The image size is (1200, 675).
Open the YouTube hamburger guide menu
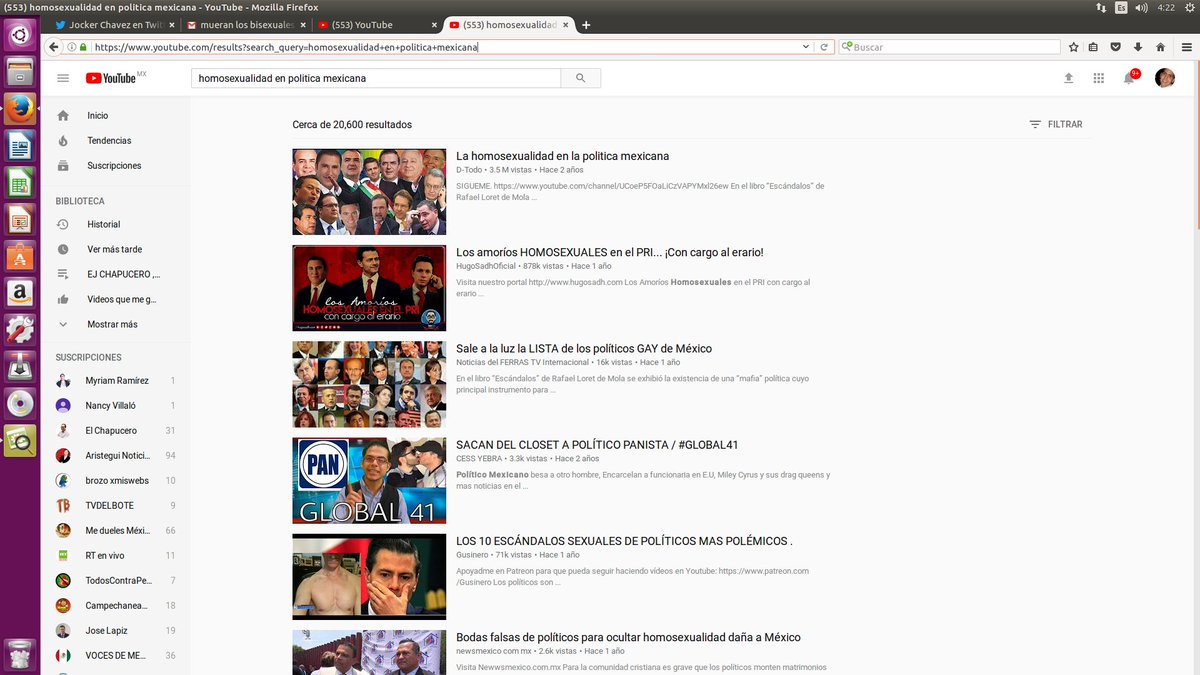pos(63,78)
